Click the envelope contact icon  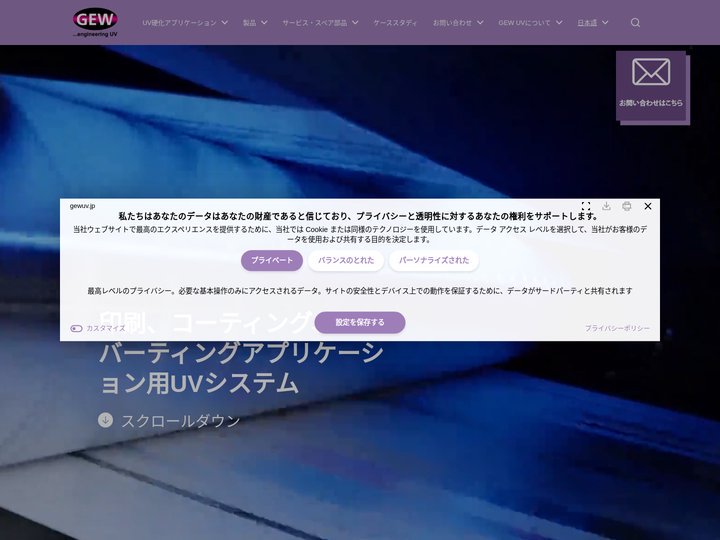coord(651,72)
